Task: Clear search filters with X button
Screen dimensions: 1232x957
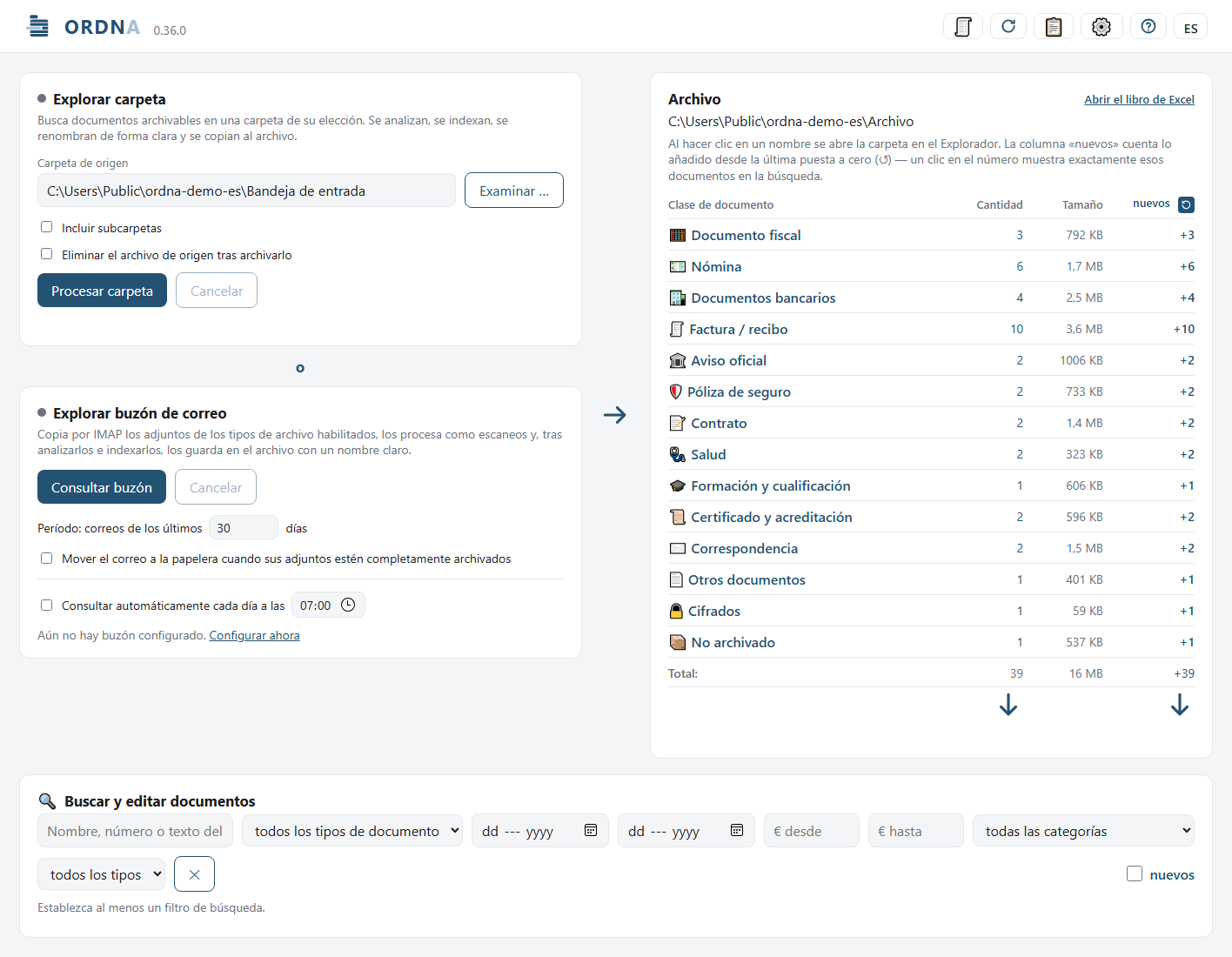Action: tap(194, 874)
